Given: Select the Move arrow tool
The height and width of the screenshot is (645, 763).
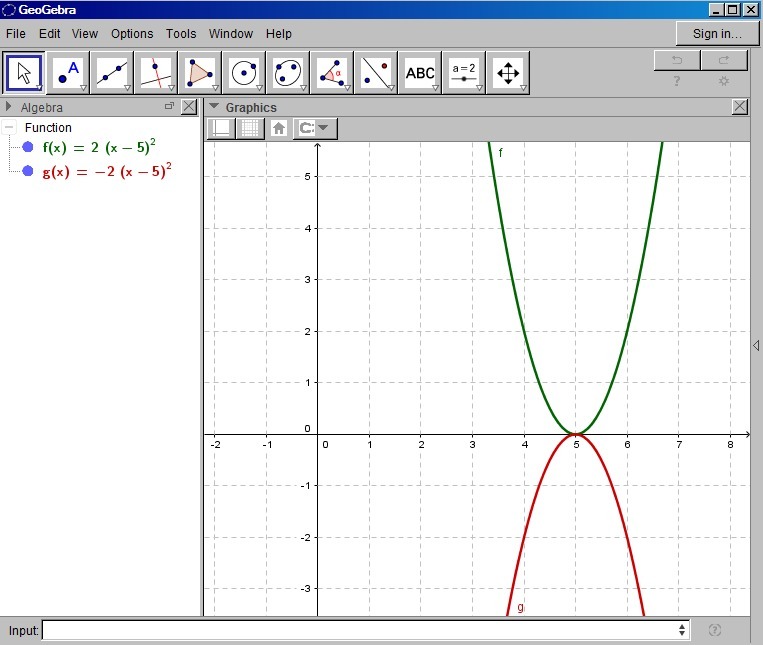Looking at the screenshot, I should tap(25, 72).
